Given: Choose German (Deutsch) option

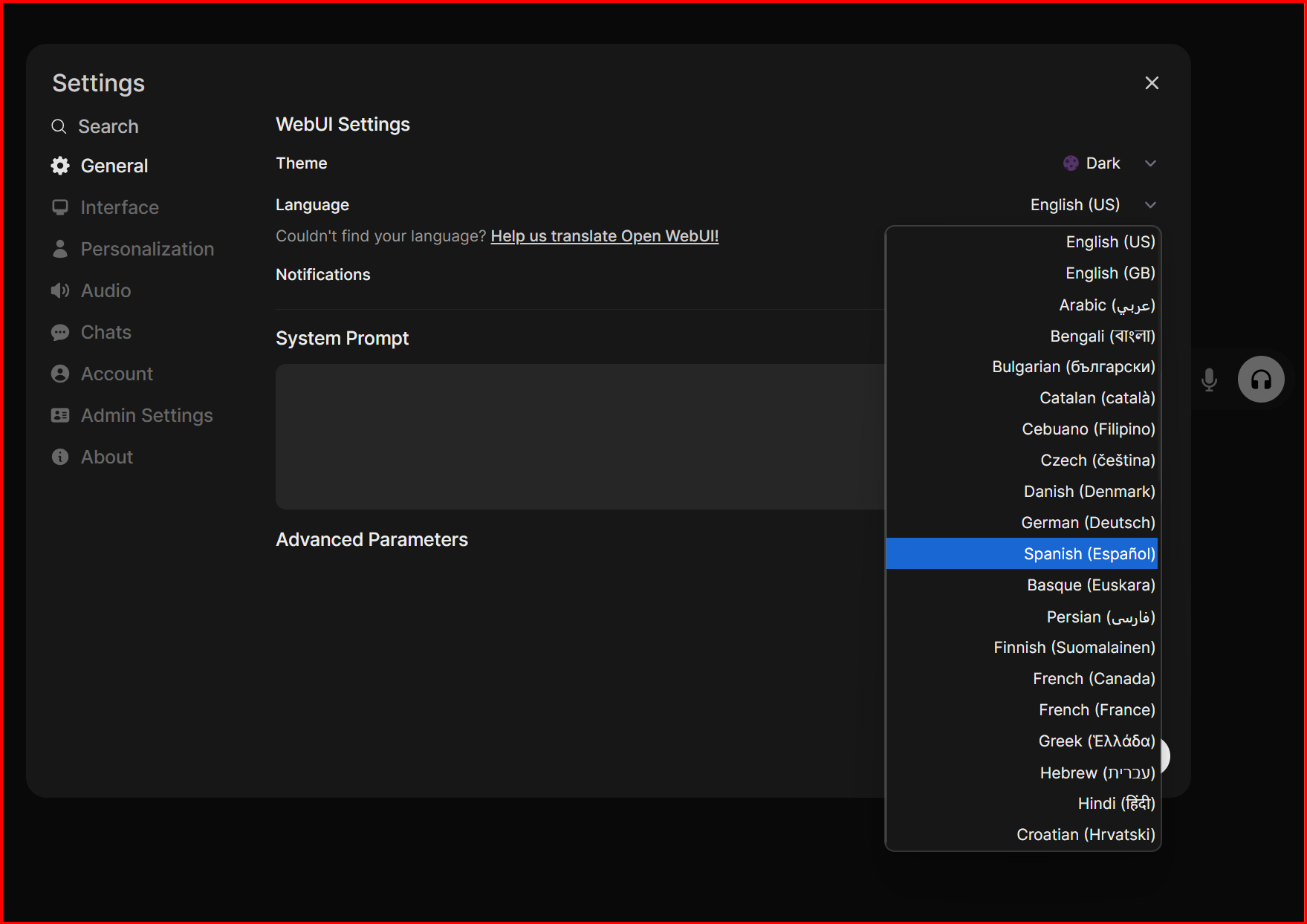Looking at the screenshot, I should [x=1022, y=523].
